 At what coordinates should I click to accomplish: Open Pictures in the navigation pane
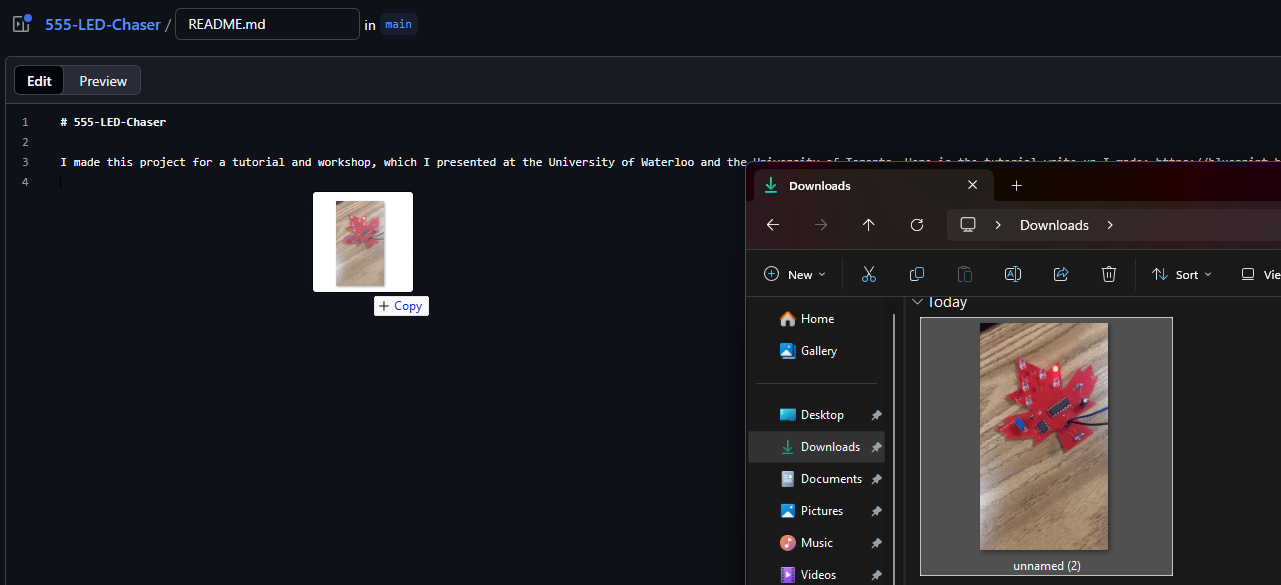[821, 511]
